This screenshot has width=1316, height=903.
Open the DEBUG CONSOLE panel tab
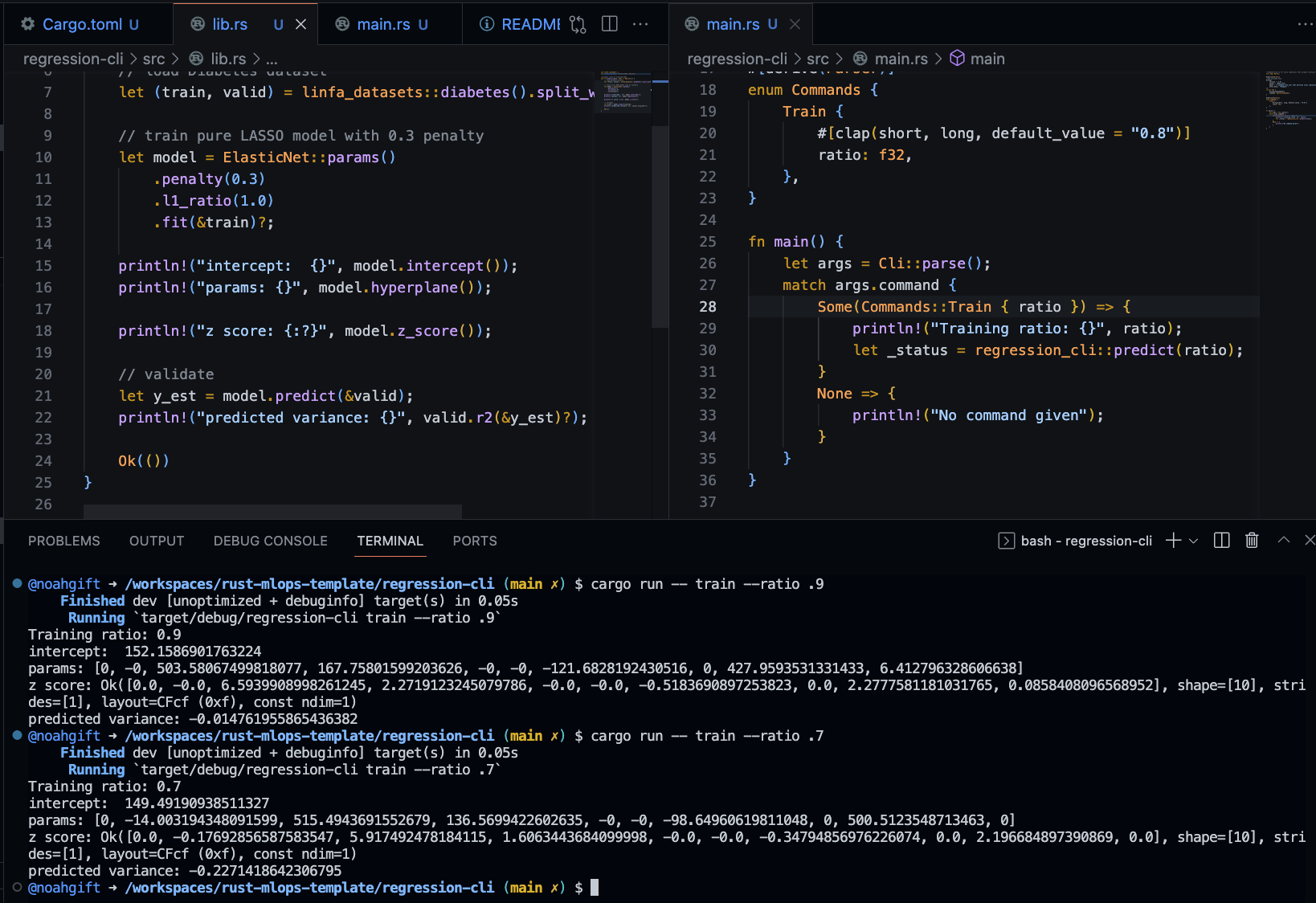(271, 541)
